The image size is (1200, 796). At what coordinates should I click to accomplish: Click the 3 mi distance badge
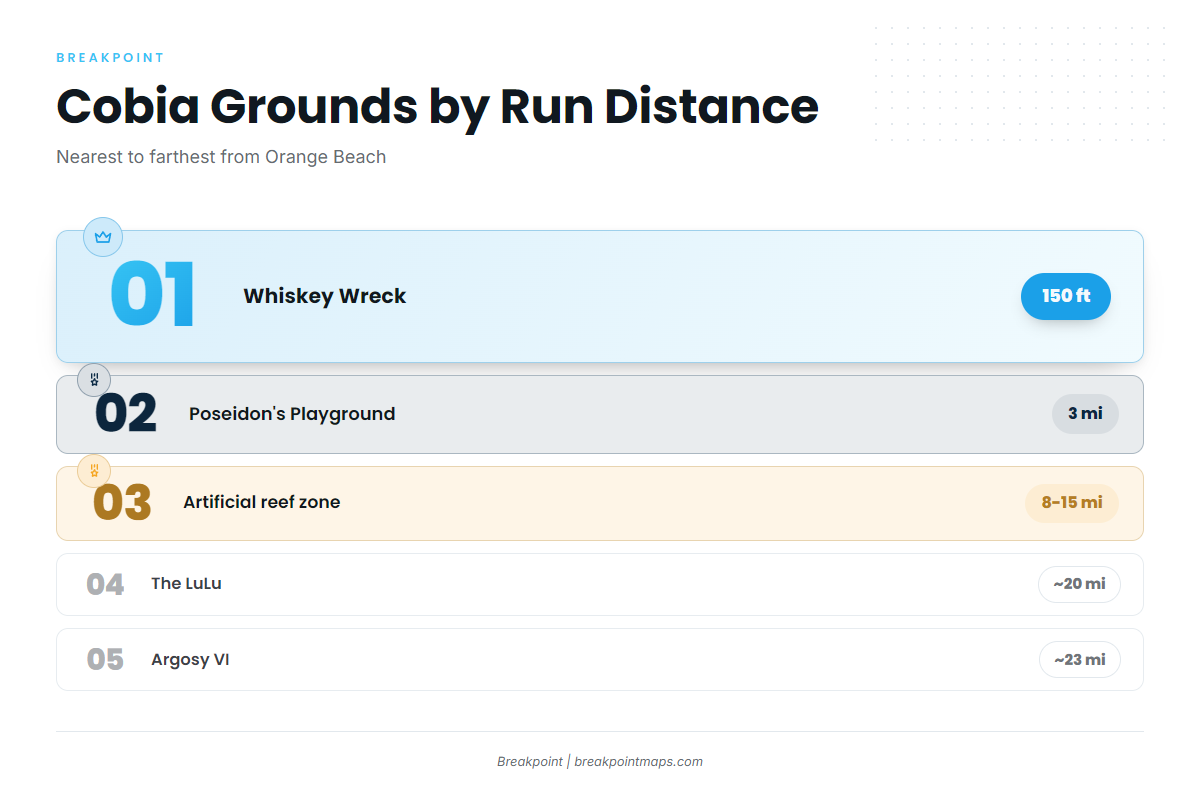pyautogui.click(x=1085, y=414)
